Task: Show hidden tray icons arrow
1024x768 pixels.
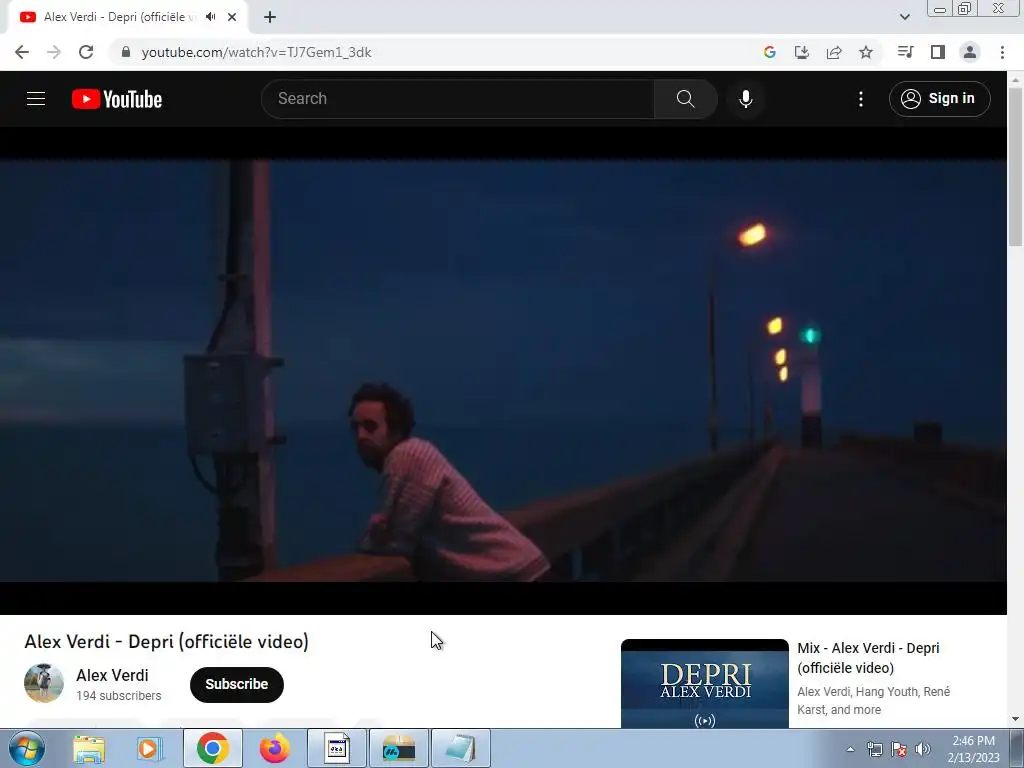Action: pos(850,749)
